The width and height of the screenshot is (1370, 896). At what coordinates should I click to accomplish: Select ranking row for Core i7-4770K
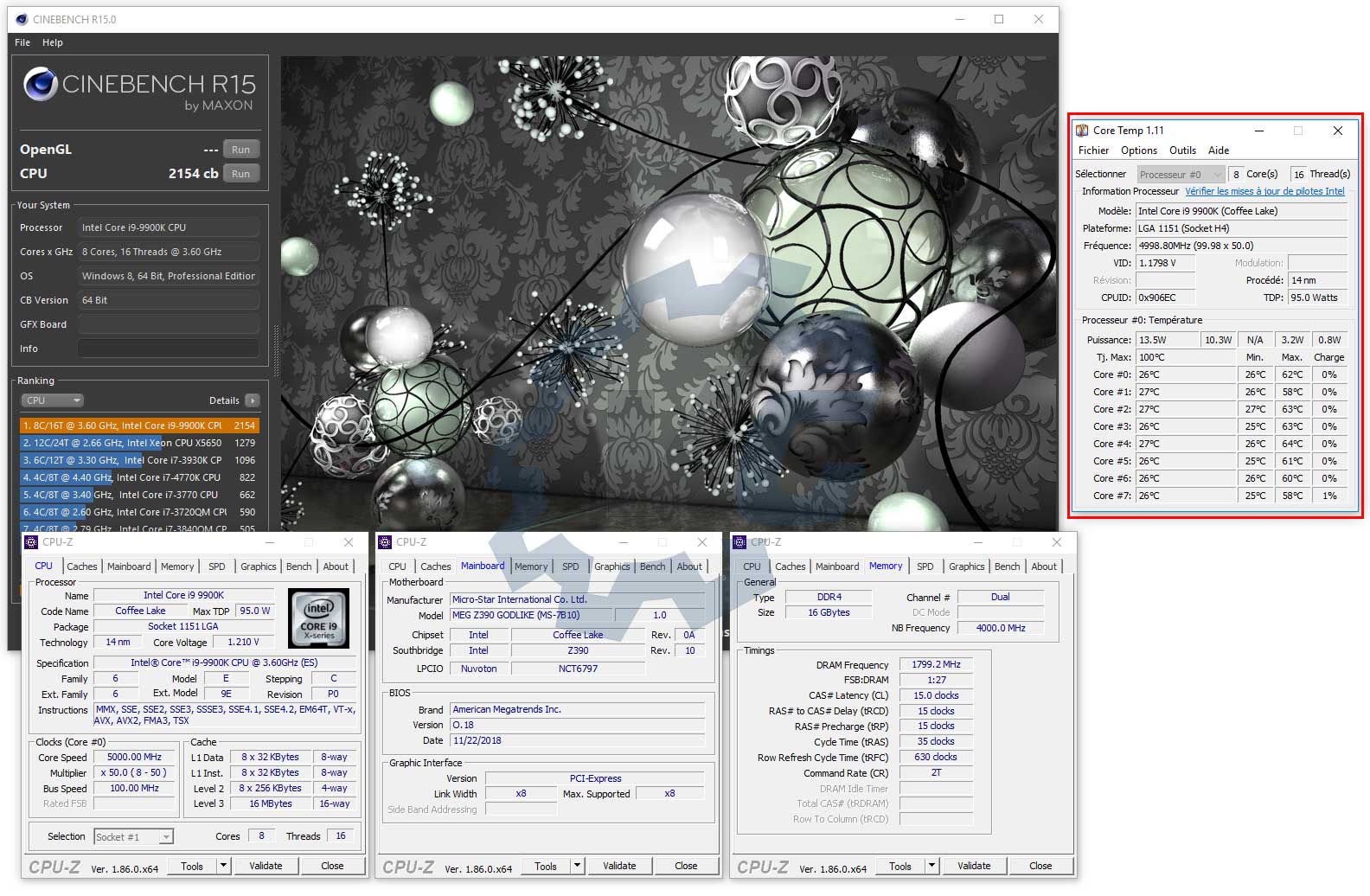139,477
